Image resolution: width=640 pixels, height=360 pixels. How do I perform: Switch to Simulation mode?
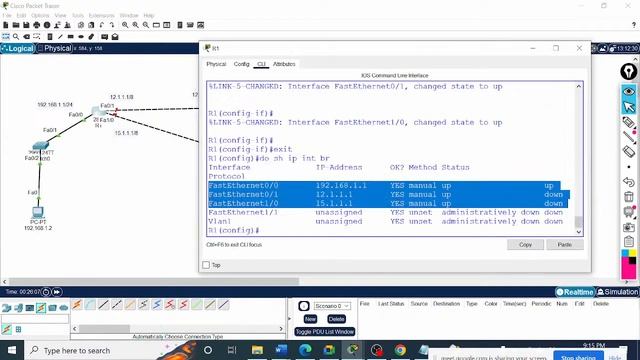pos(617,292)
